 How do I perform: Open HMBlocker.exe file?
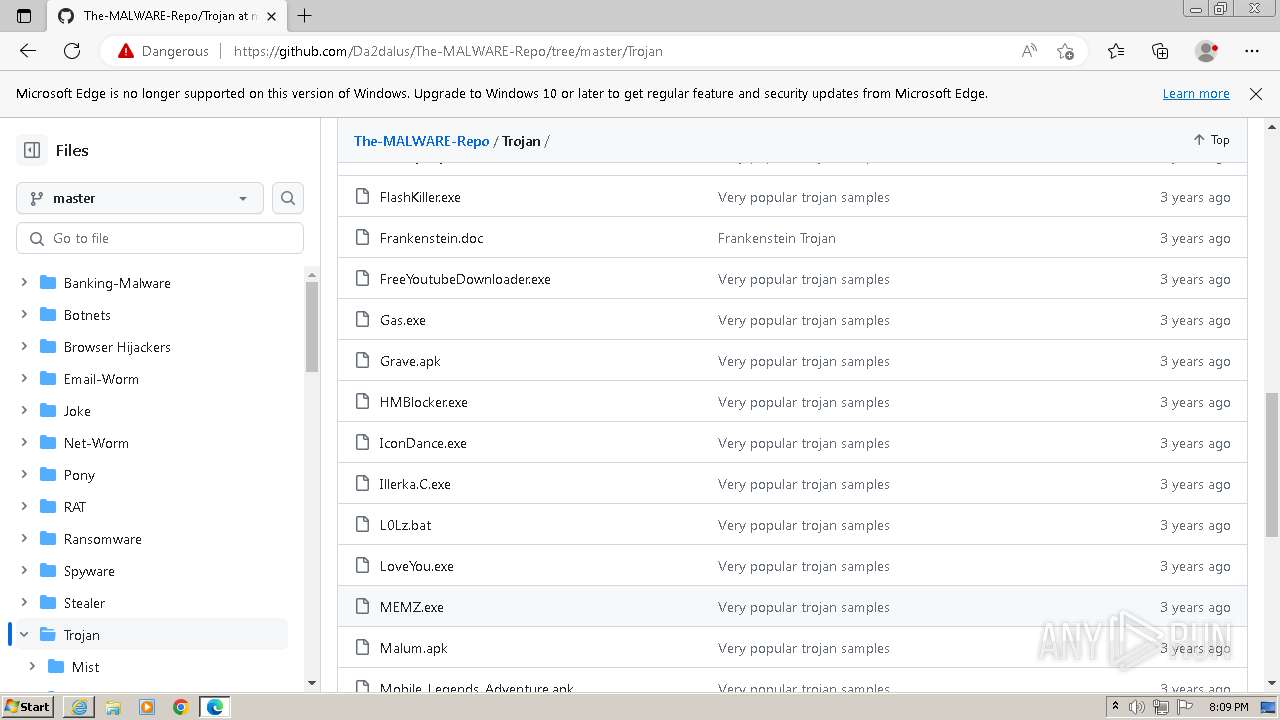424,402
